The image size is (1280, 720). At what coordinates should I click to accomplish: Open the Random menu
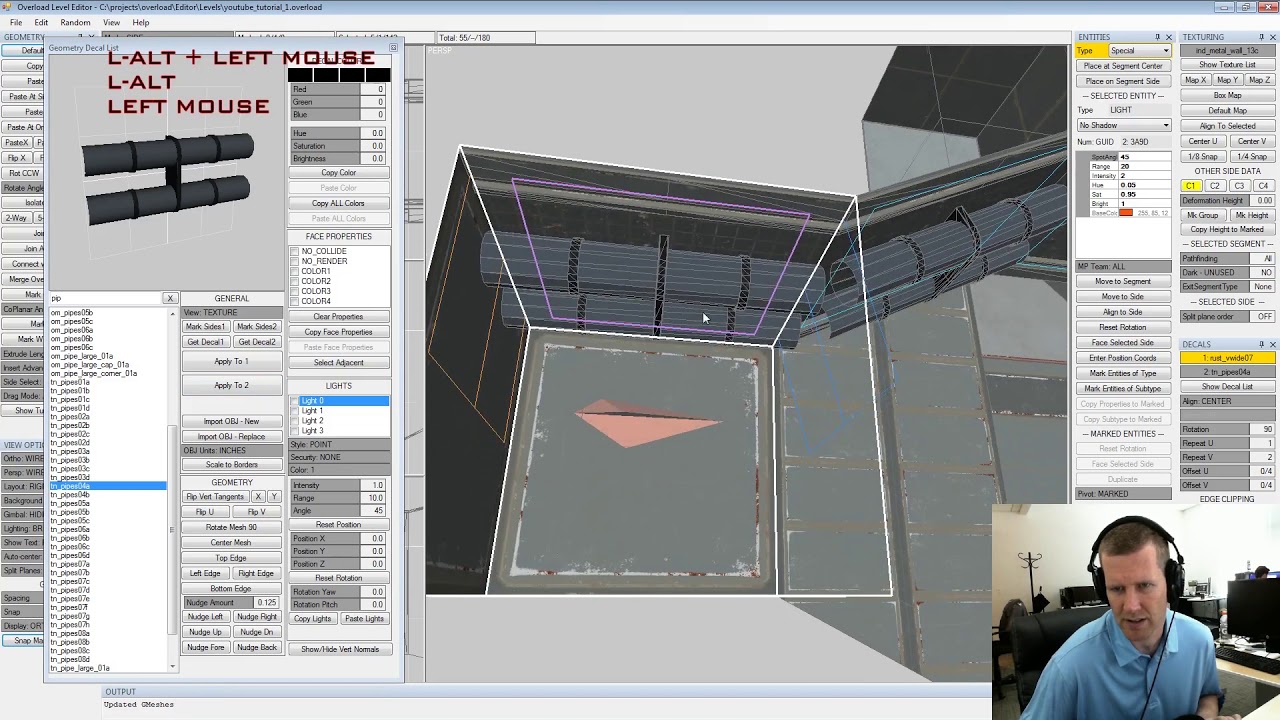[x=75, y=22]
